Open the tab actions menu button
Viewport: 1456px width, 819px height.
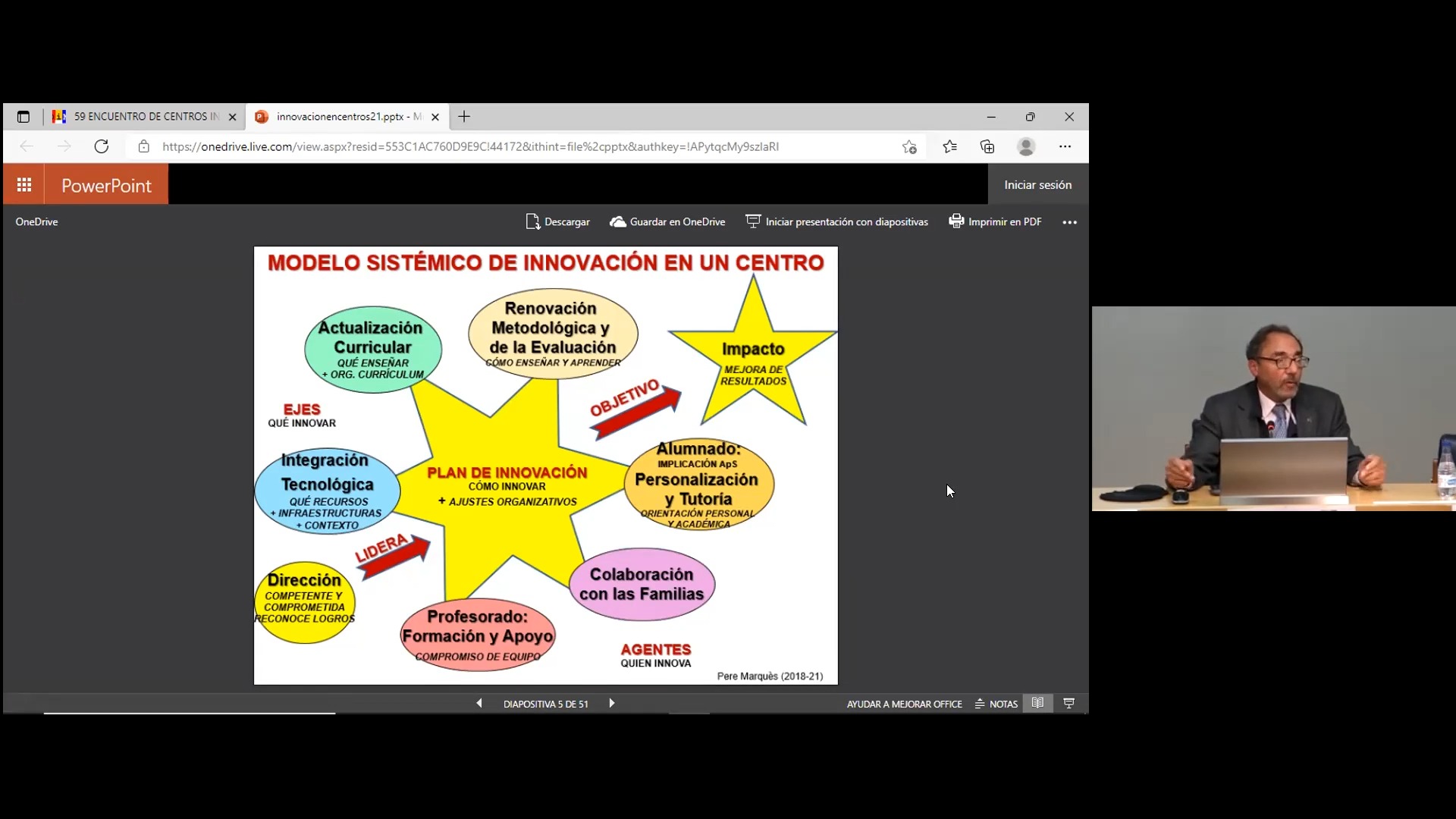[24, 117]
